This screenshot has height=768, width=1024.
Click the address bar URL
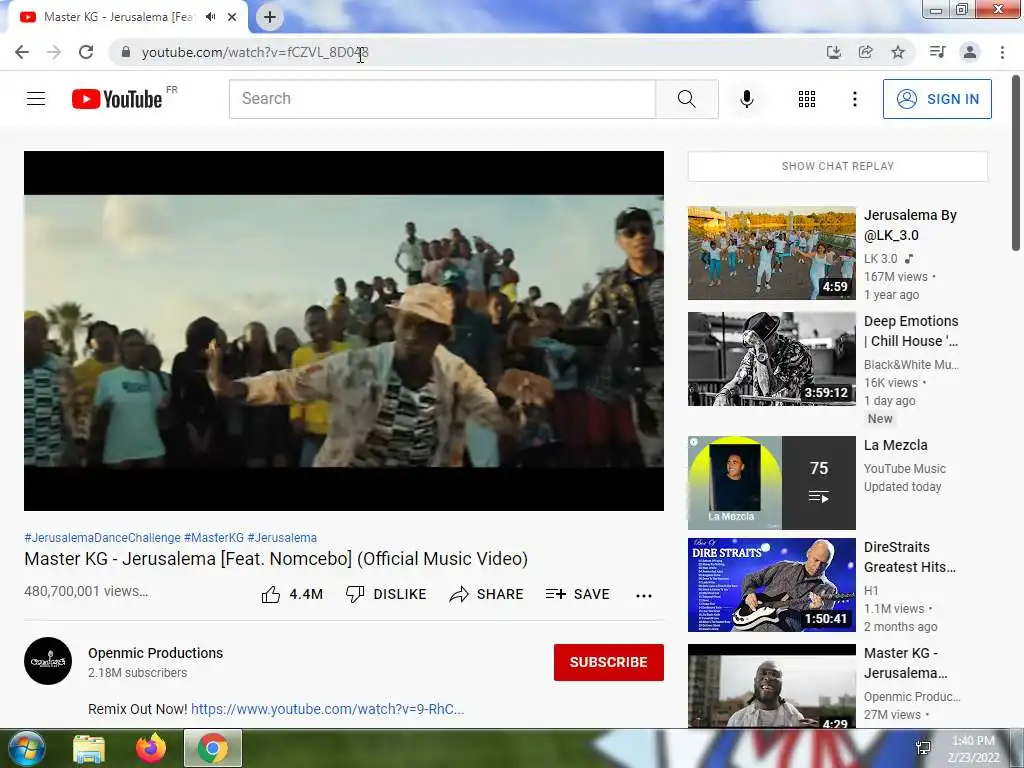pos(255,52)
